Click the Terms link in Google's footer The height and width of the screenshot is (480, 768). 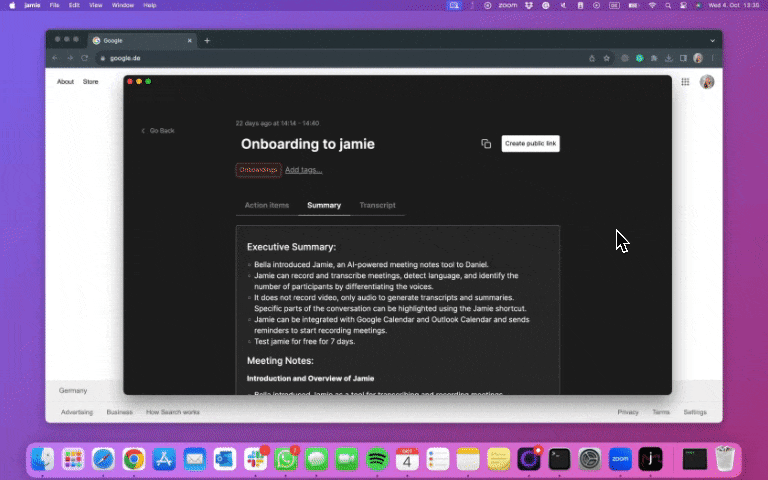tap(661, 412)
